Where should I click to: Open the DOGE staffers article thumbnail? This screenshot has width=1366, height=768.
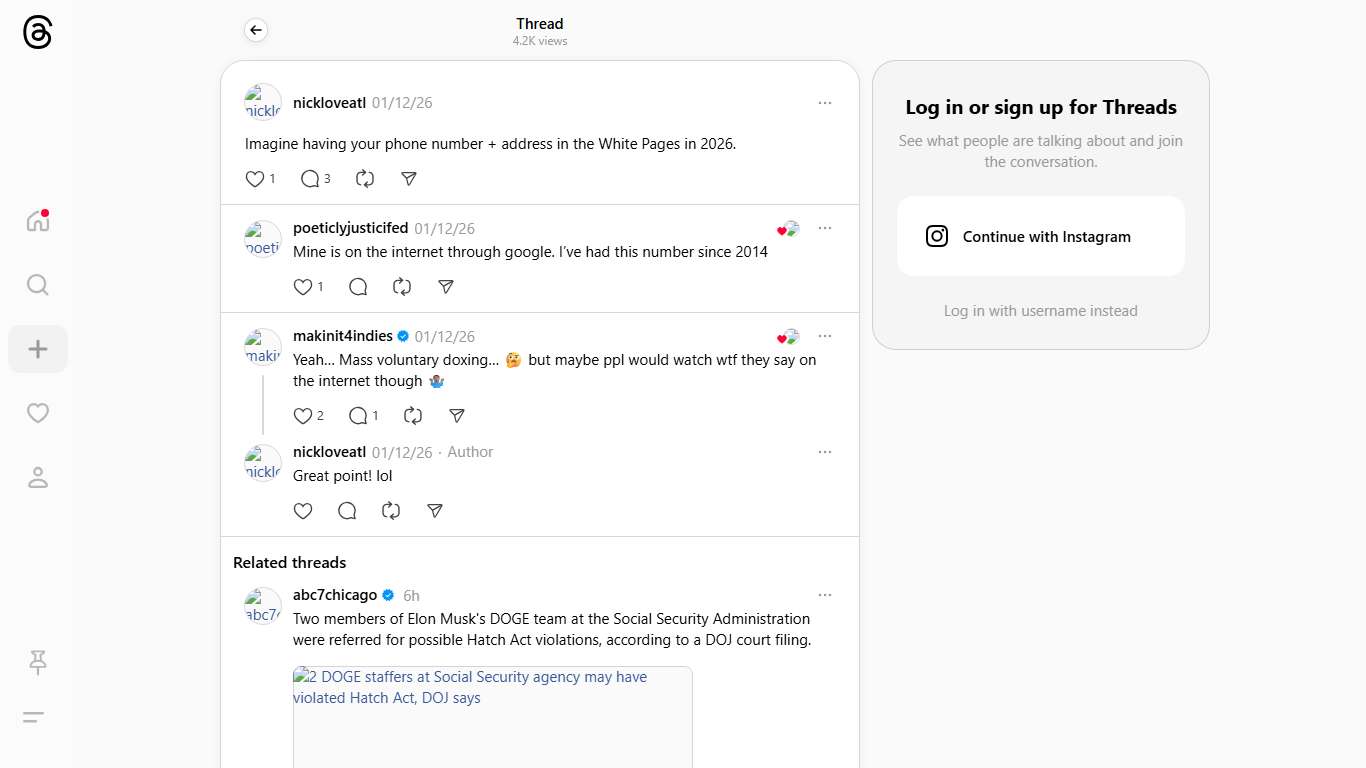coord(492,716)
